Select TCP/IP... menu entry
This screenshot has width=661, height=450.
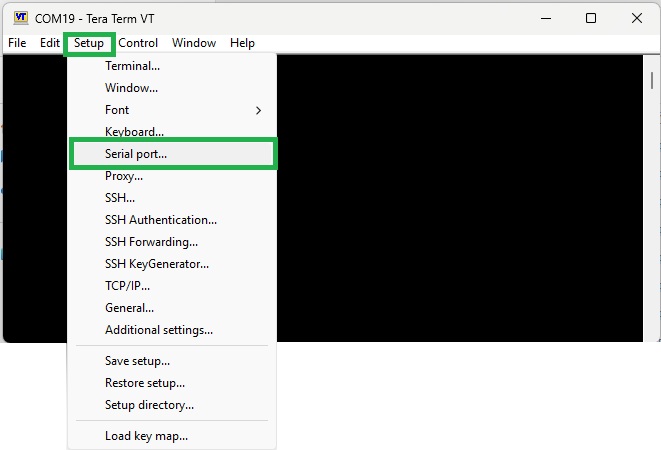click(172, 286)
